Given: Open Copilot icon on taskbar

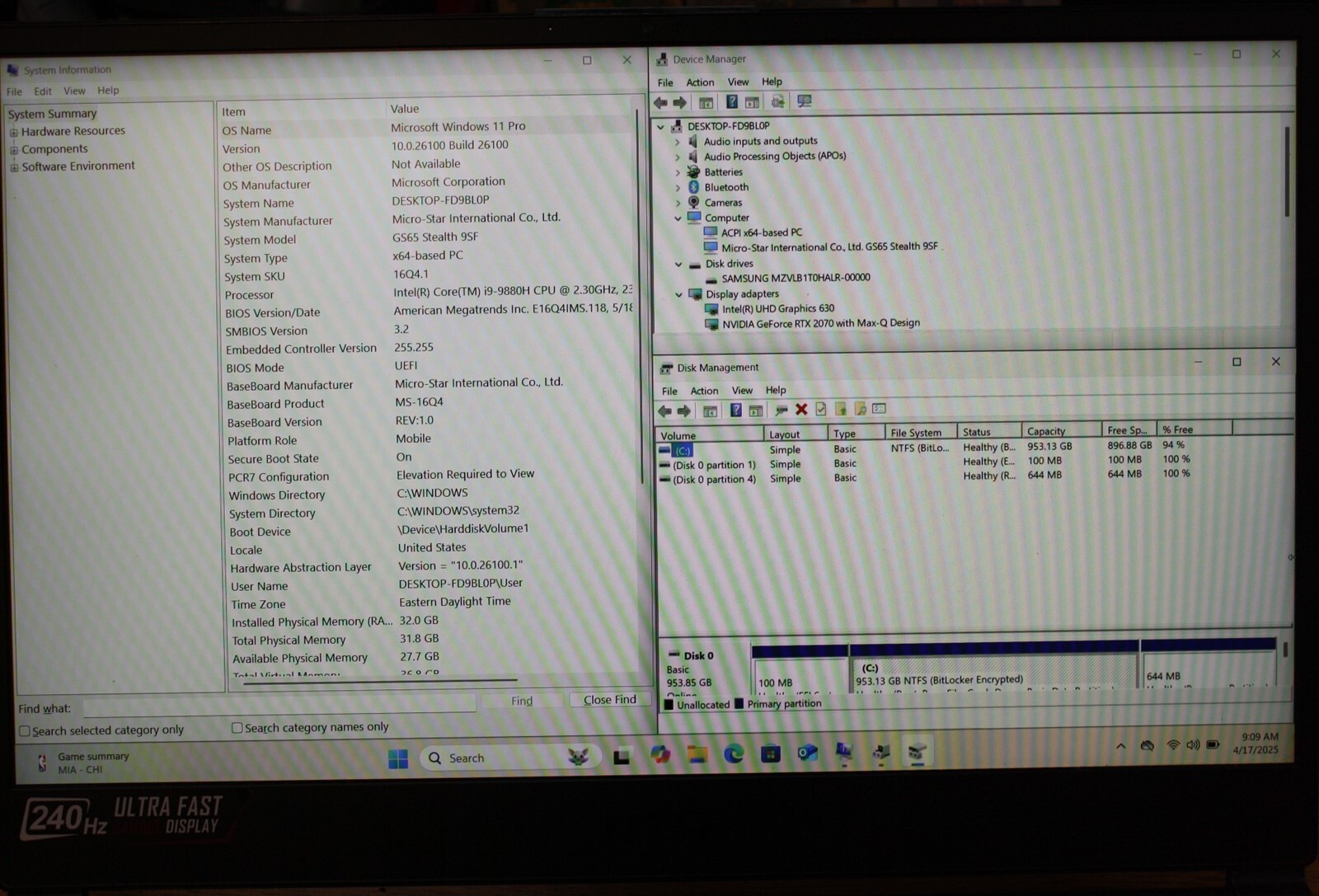Looking at the screenshot, I should click(x=660, y=755).
